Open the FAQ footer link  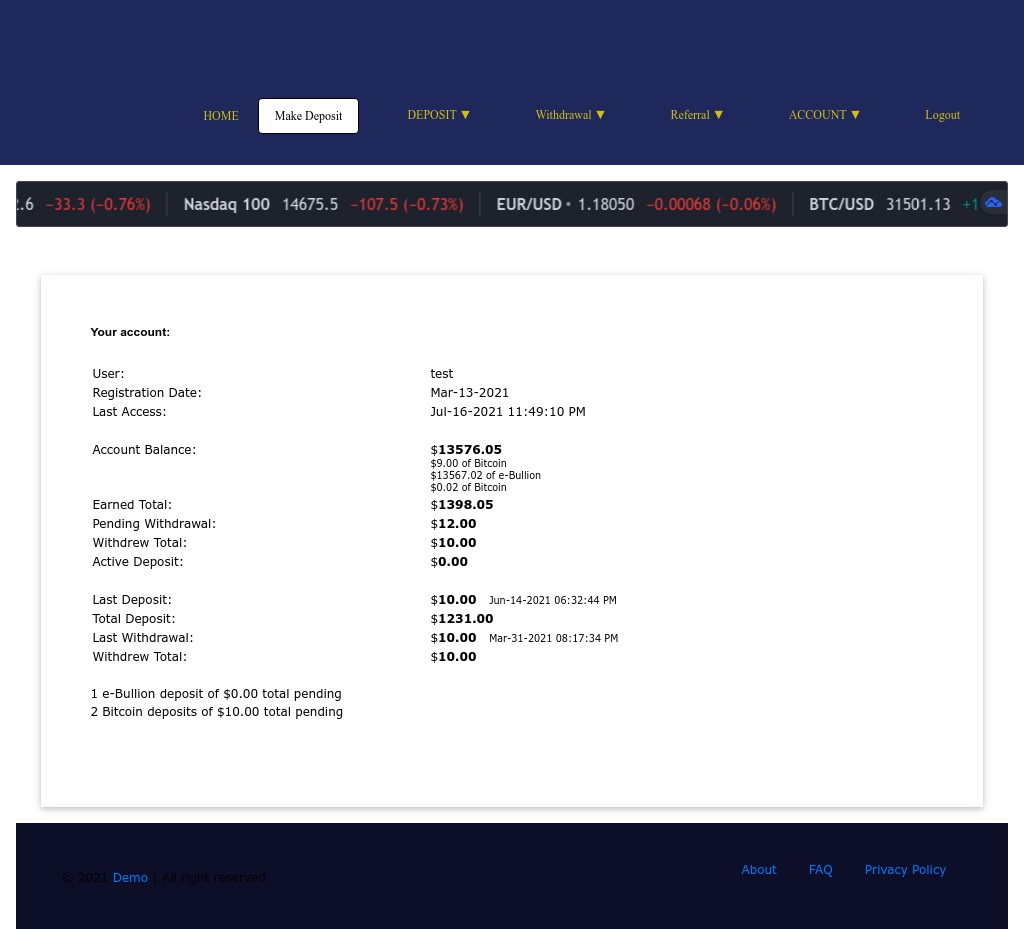tap(820, 870)
